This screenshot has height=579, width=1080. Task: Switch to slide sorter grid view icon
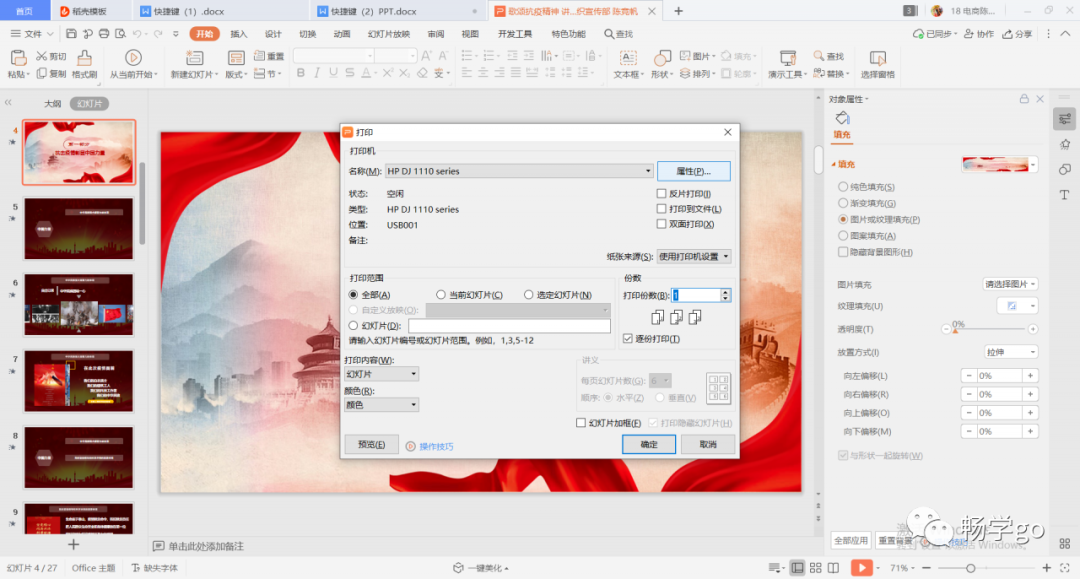pos(816,568)
